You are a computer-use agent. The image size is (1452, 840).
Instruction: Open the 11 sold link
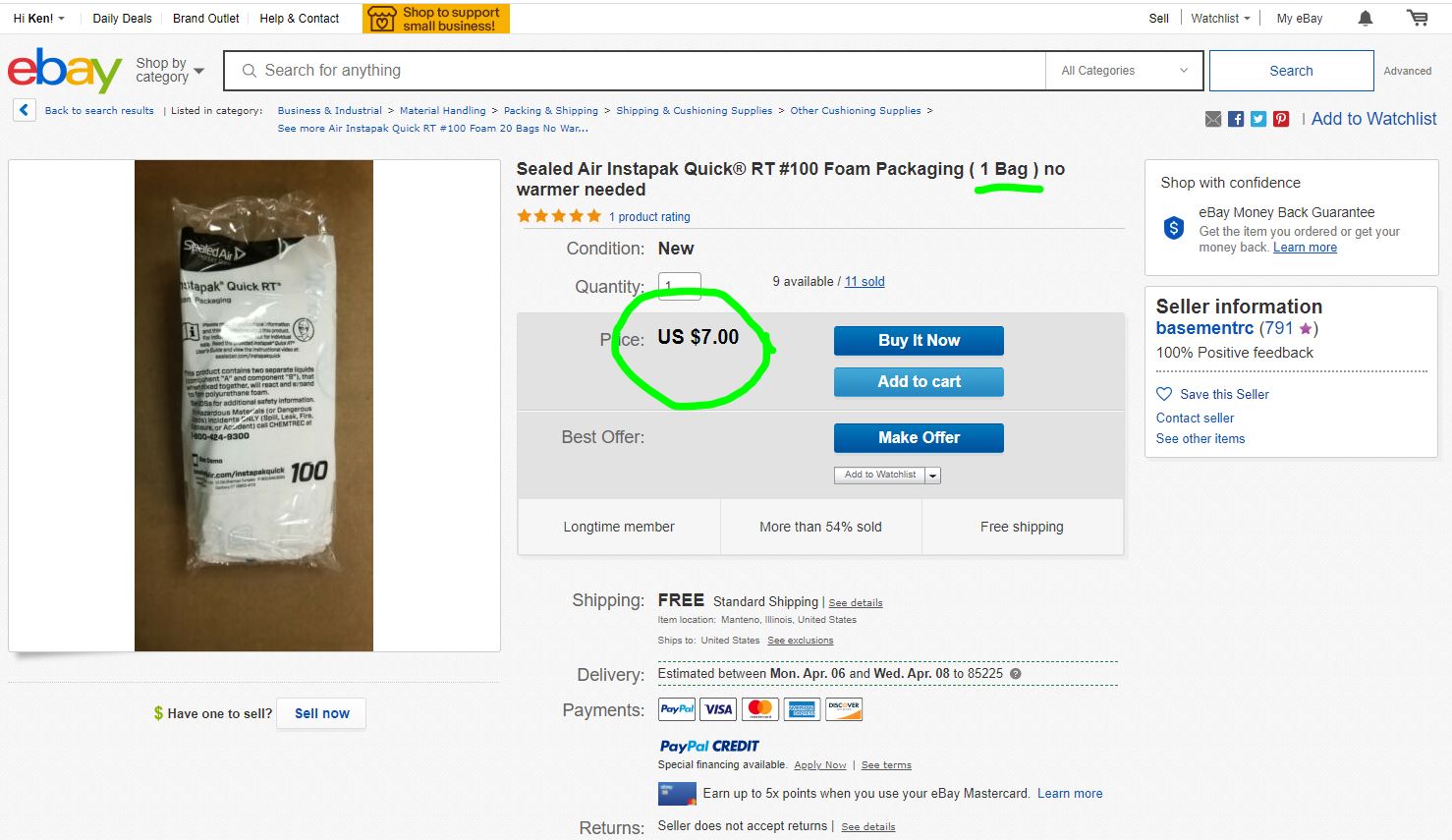point(865,282)
